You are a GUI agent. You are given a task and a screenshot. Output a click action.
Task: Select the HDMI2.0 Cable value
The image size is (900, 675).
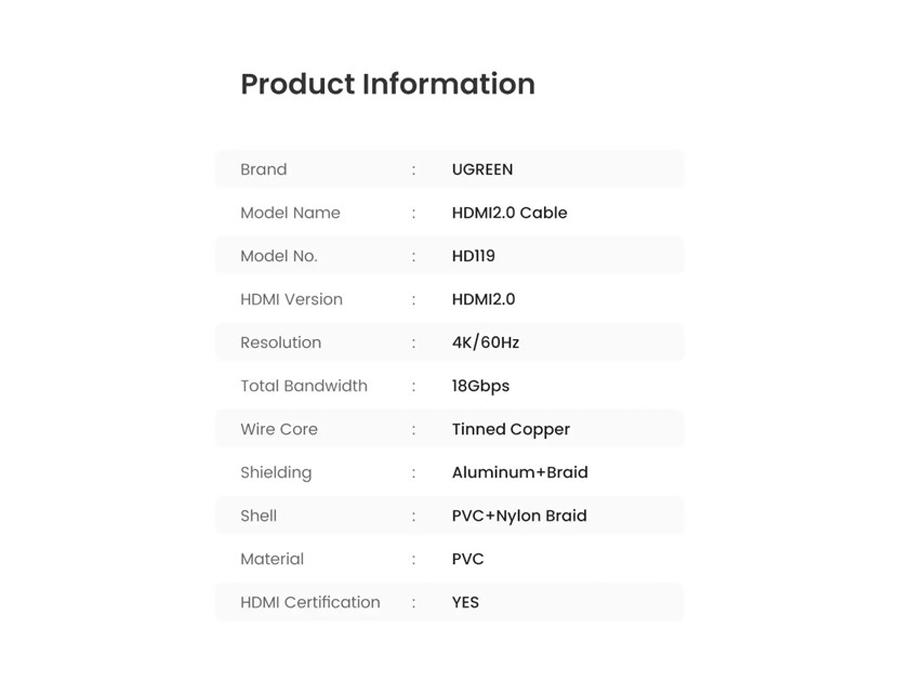[x=509, y=213]
